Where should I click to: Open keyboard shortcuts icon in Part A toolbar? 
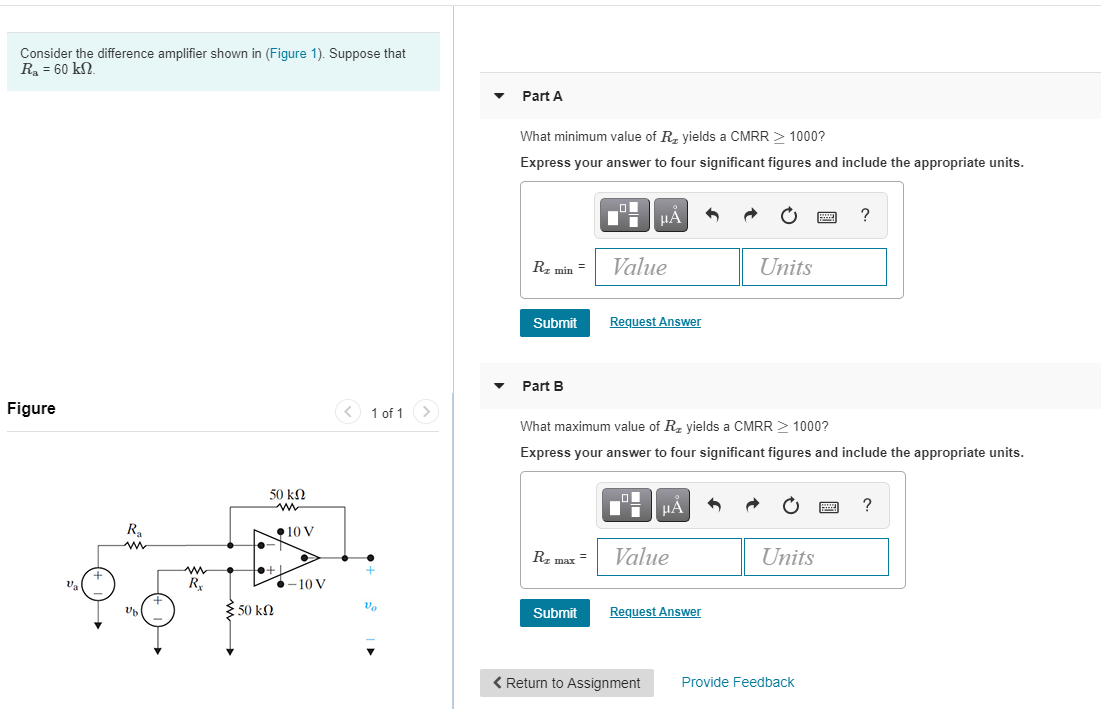point(828,214)
